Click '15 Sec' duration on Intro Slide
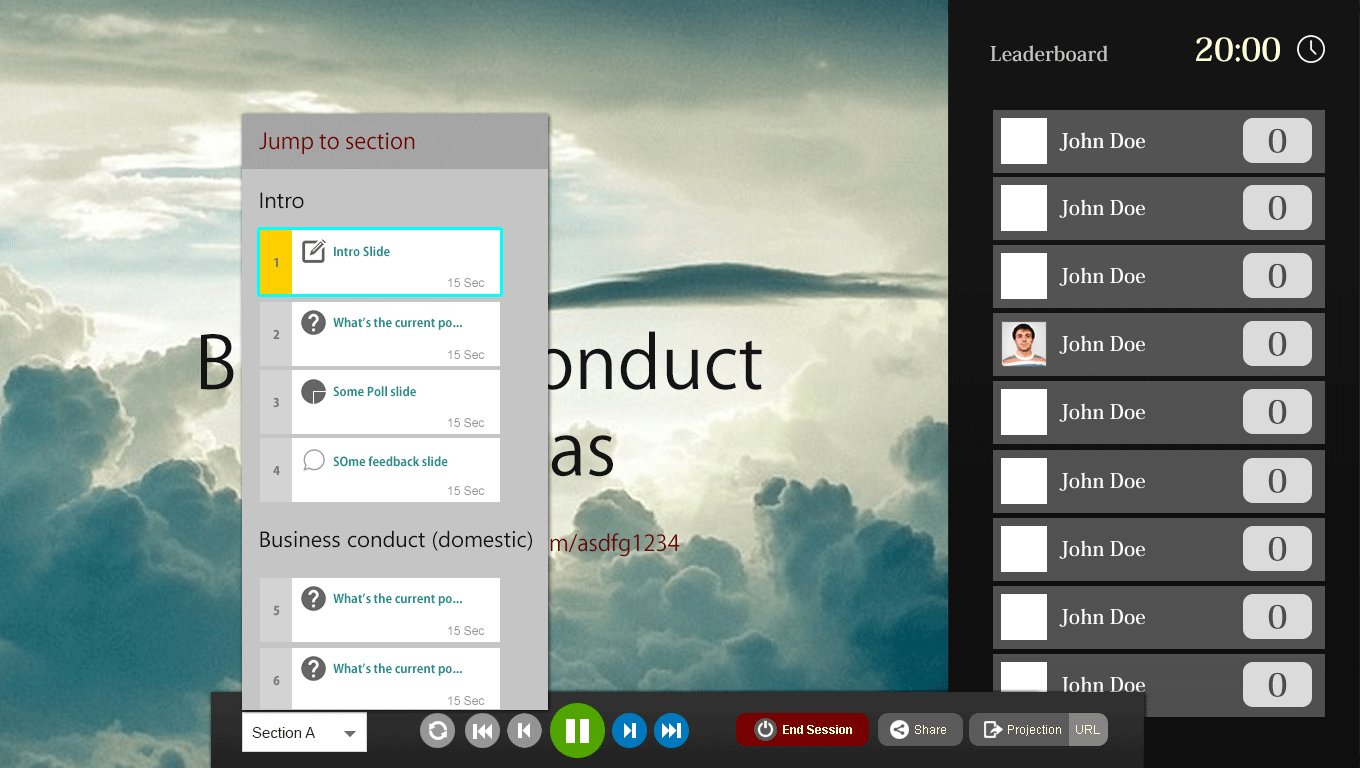This screenshot has height=768, width=1360. coord(466,283)
